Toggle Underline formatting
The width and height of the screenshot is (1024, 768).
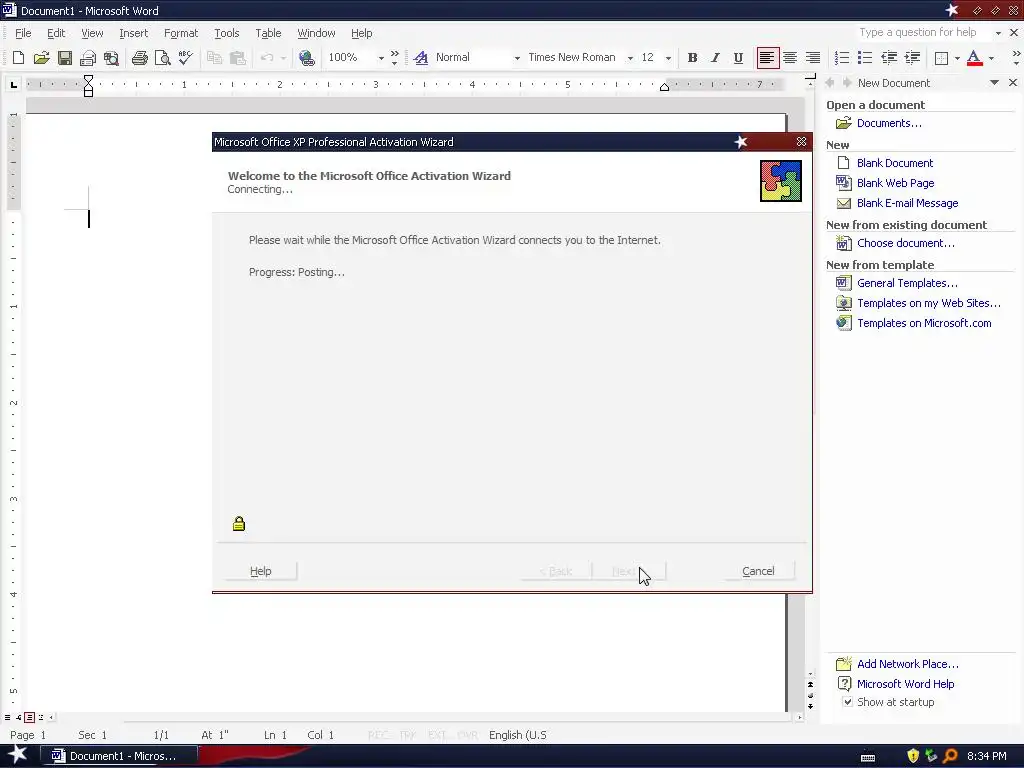click(738, 57)
